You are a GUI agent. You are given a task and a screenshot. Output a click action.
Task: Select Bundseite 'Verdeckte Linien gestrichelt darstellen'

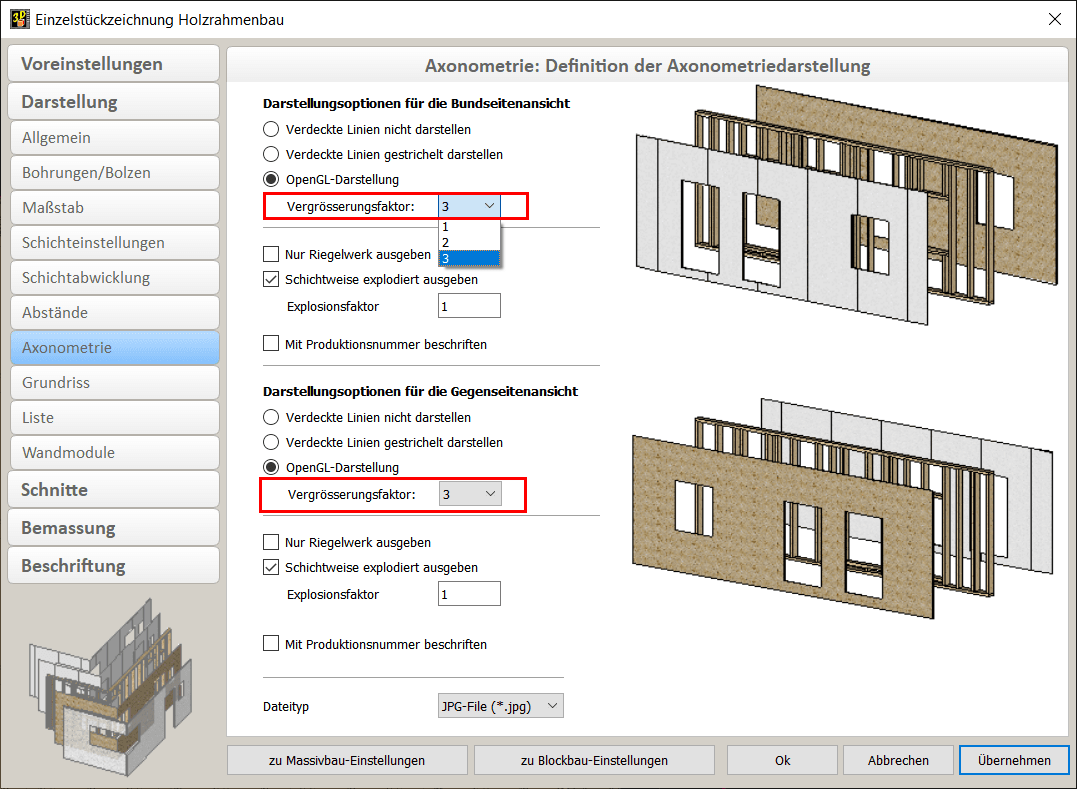click(271, 155)
